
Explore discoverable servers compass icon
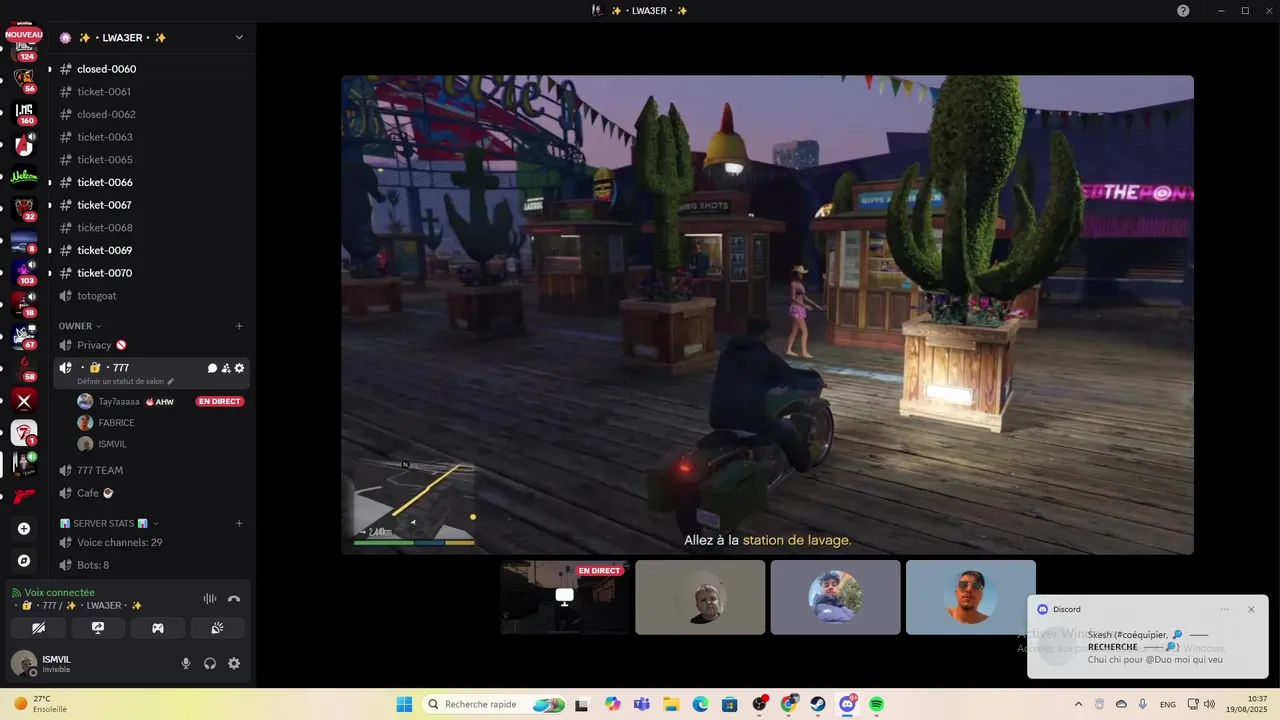[24, 561]
